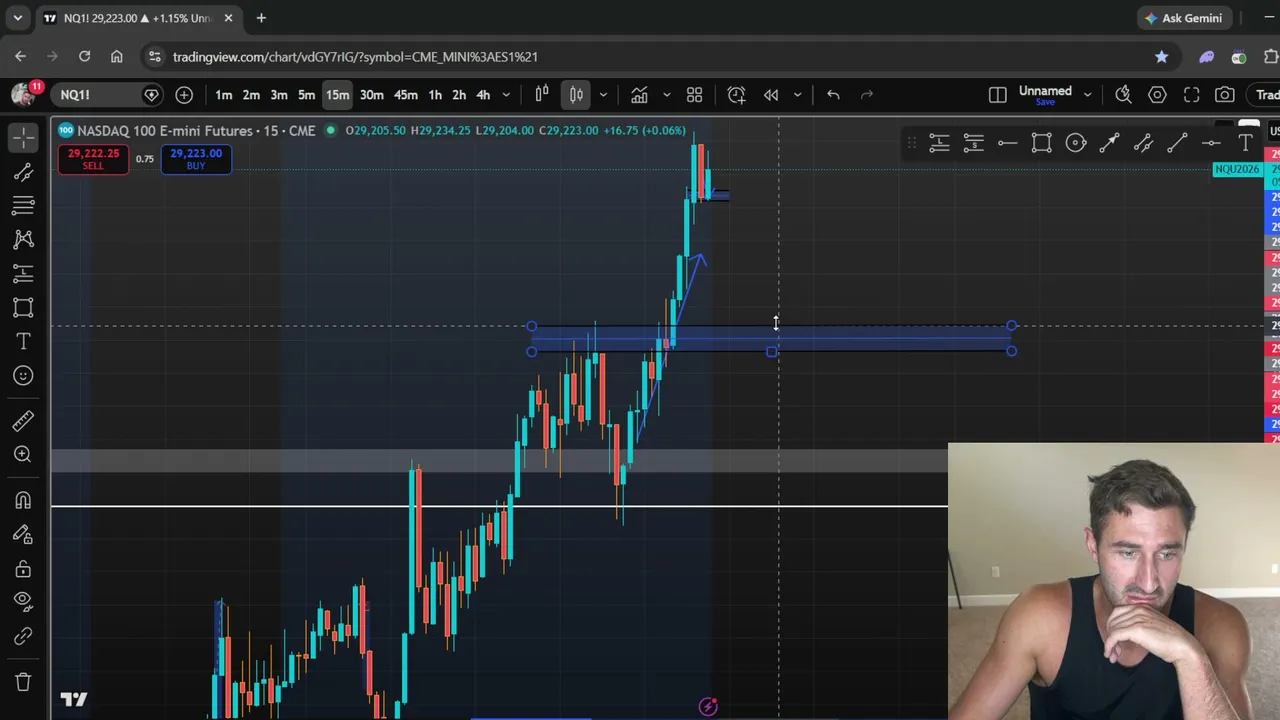
Task: Create an alert with the clock icon
Action: [x=736, y=95]
